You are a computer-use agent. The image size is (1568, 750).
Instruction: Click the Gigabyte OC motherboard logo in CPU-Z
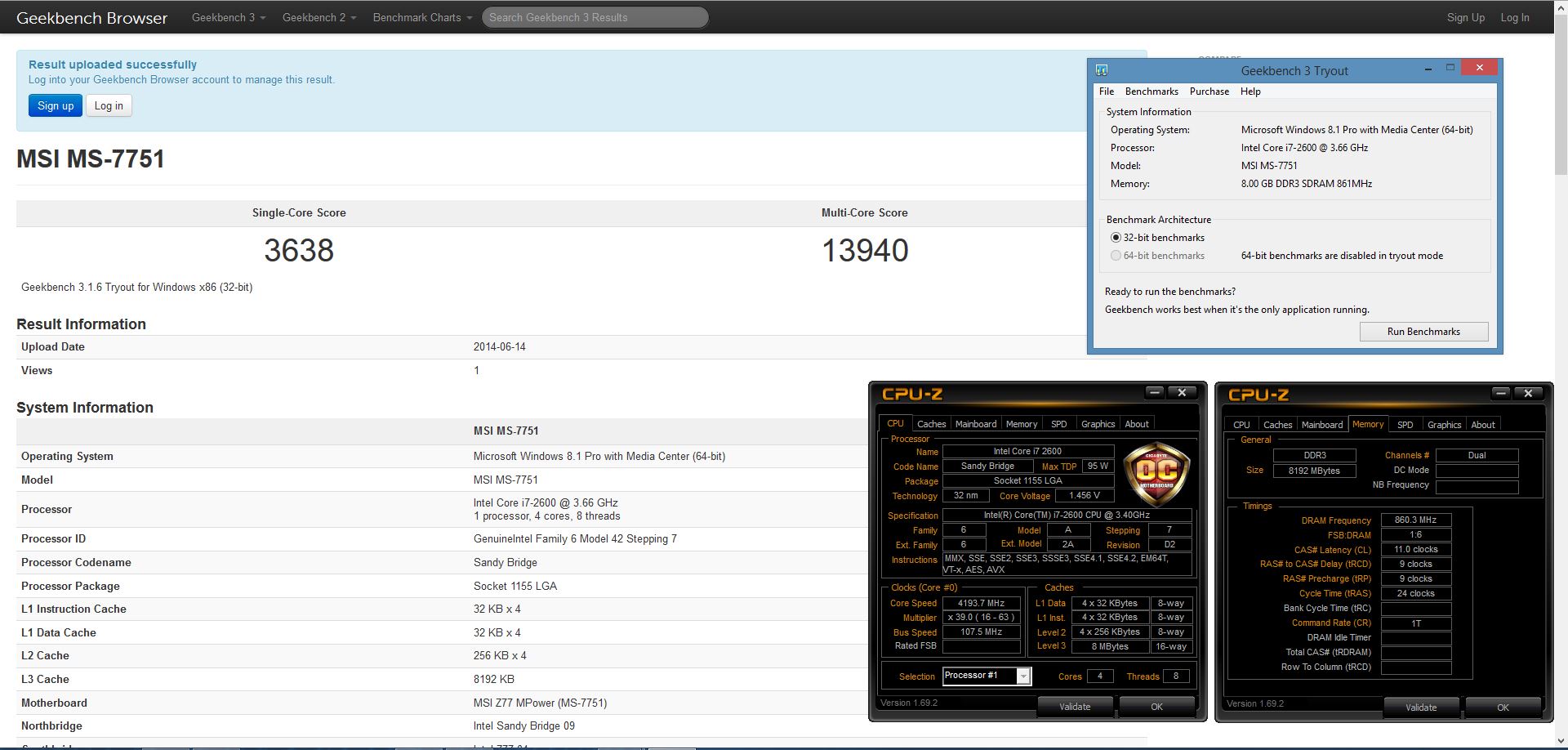click(1157, 475)
